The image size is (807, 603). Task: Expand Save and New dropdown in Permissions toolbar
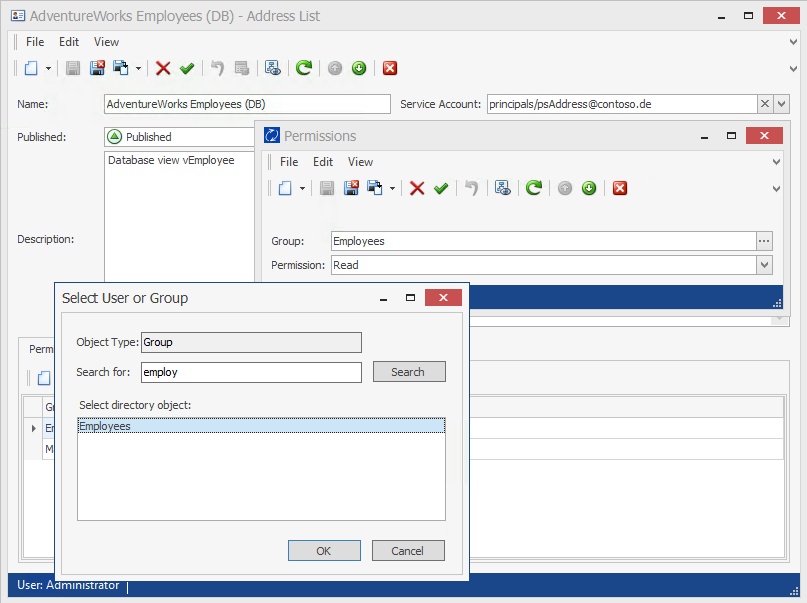tap(392, 189)
